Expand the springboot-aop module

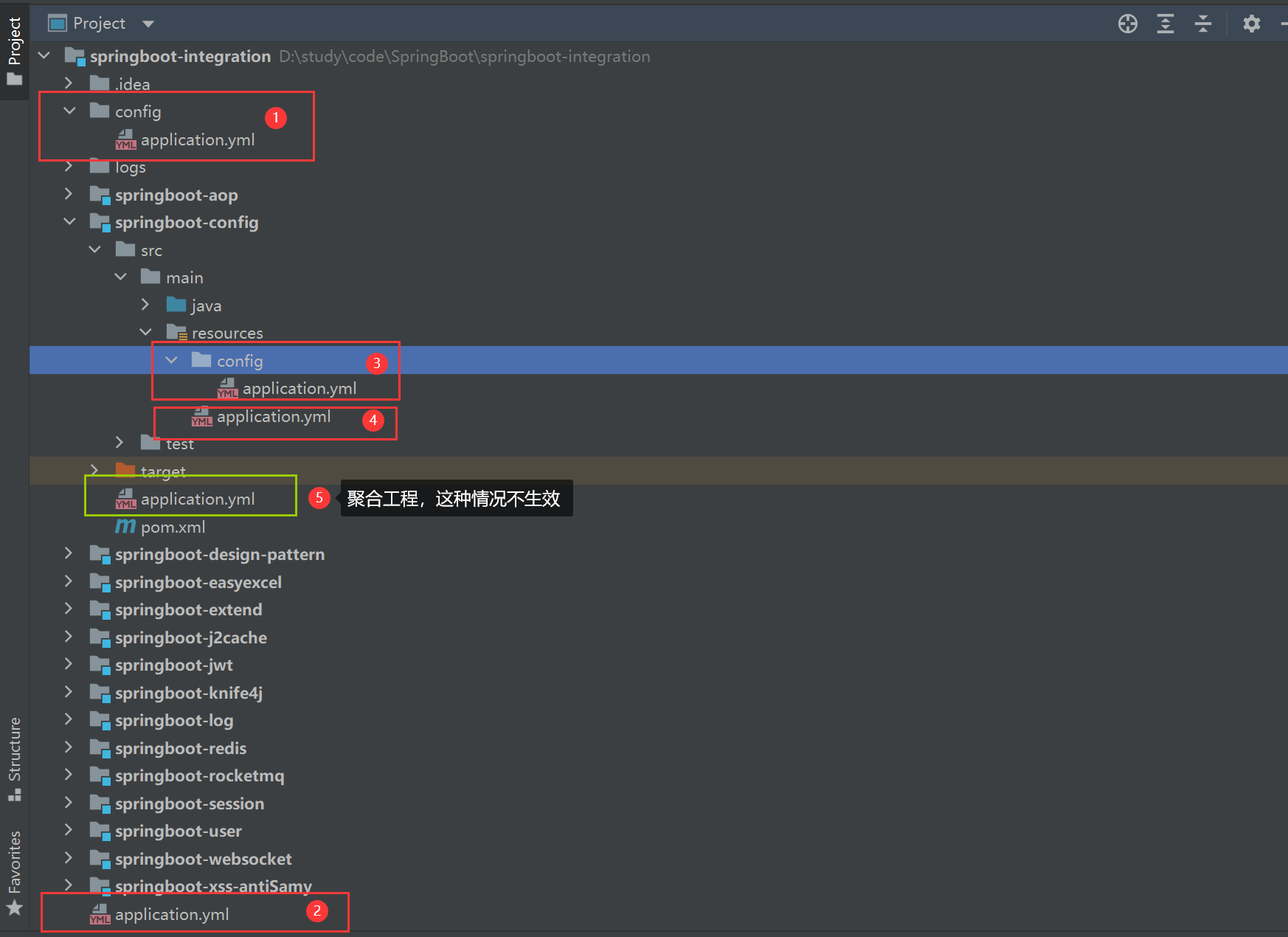click(x=69, y=194)
